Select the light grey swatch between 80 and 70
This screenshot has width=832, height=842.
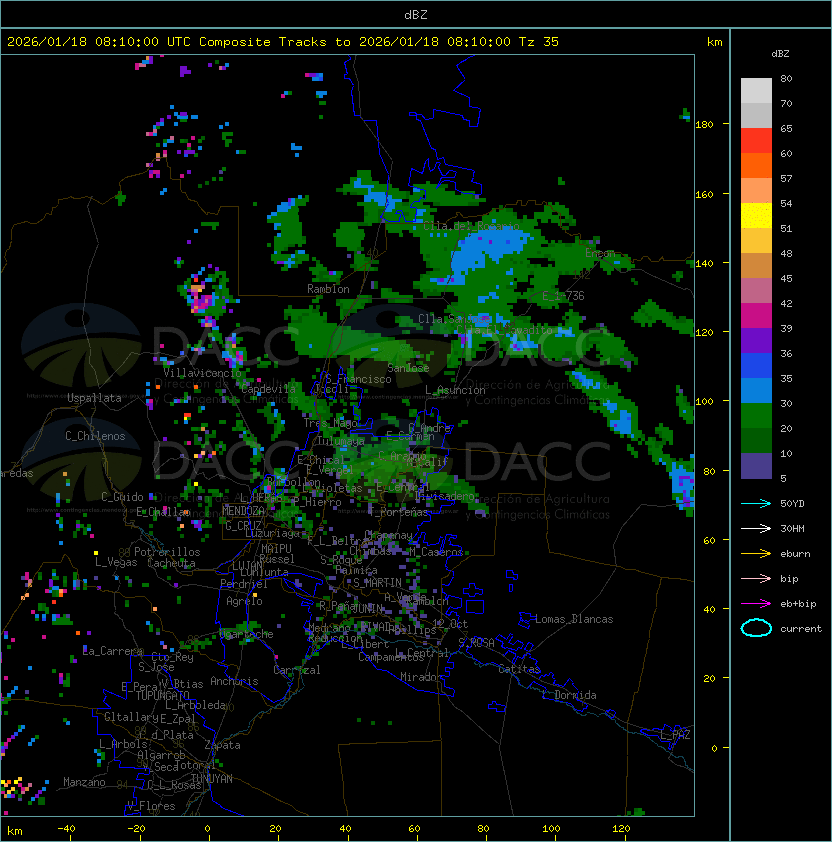click(756, 91)
